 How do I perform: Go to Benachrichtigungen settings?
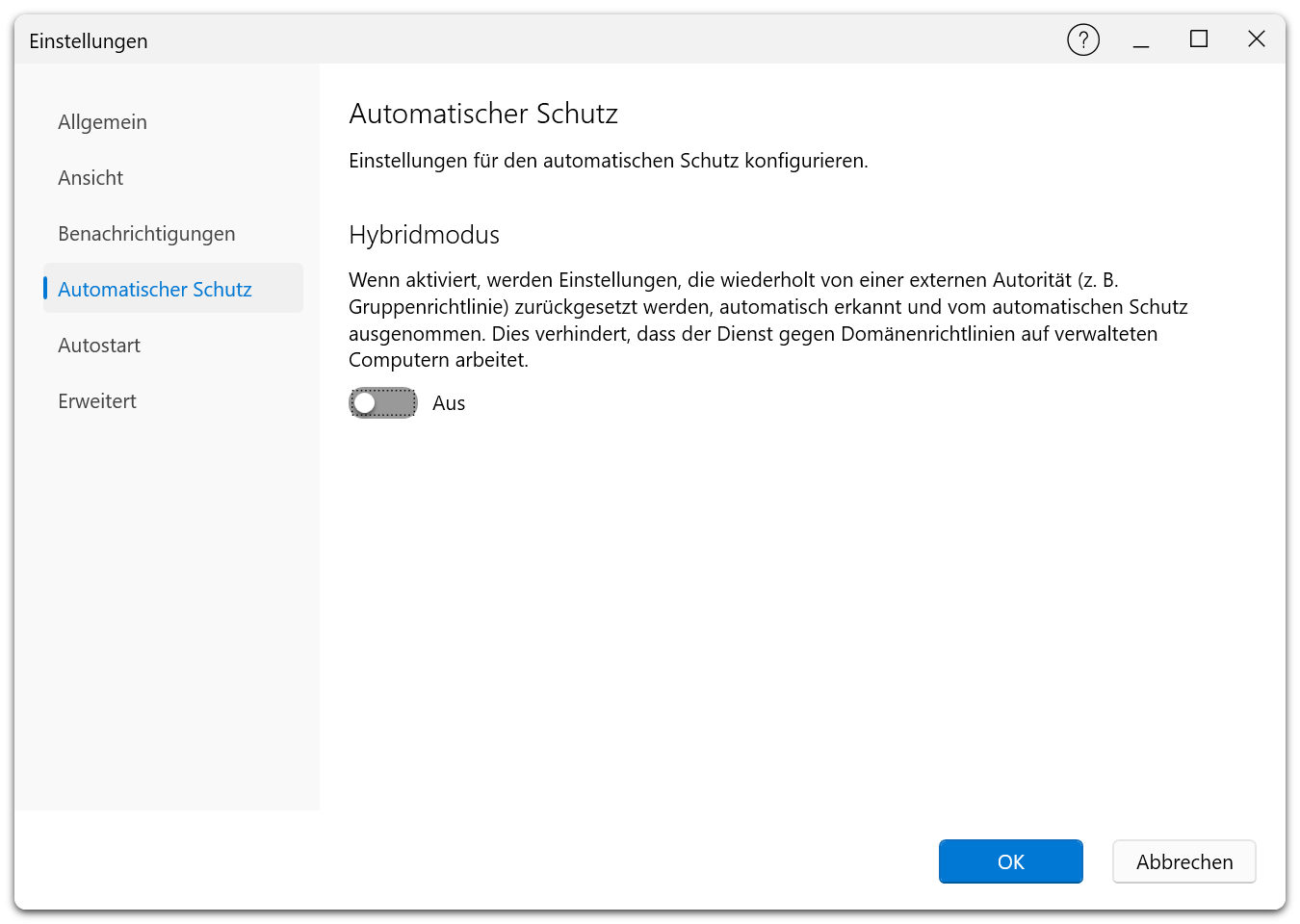(x=173, y=234)
